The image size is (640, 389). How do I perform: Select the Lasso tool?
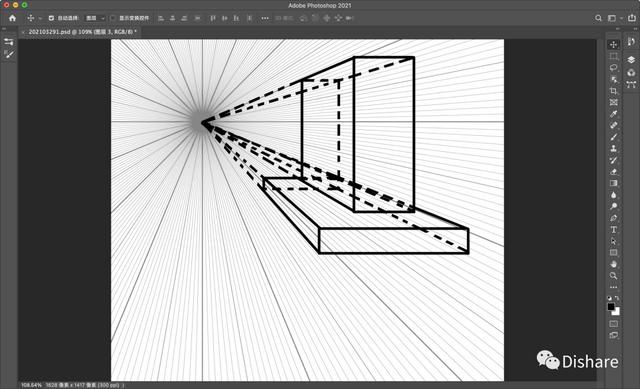(x=613, y=67)
